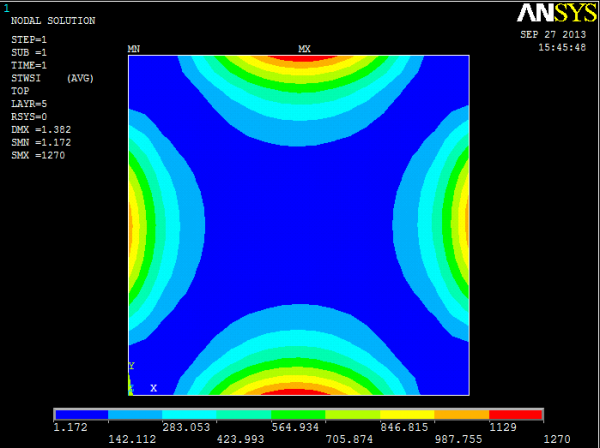Click legend value 987.755

[x=458, y=439]
